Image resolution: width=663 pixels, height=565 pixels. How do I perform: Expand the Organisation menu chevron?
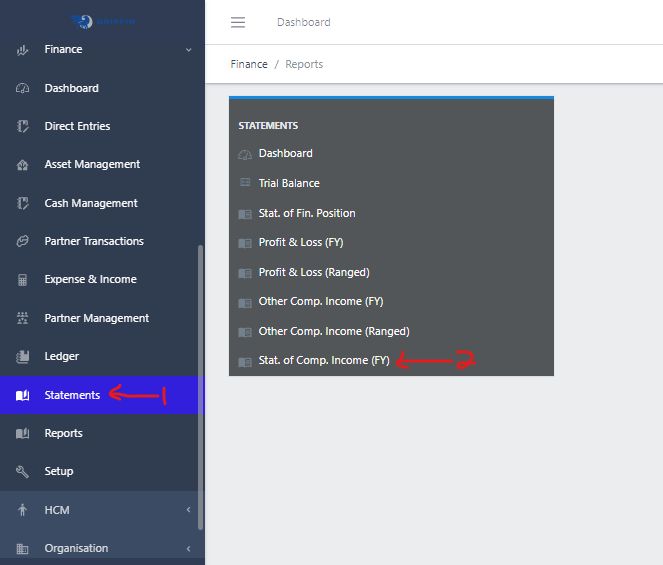189,549
